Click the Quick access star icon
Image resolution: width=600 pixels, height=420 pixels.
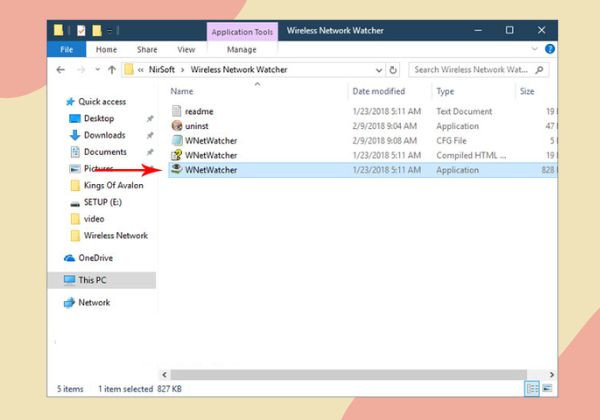pos(70,102)
